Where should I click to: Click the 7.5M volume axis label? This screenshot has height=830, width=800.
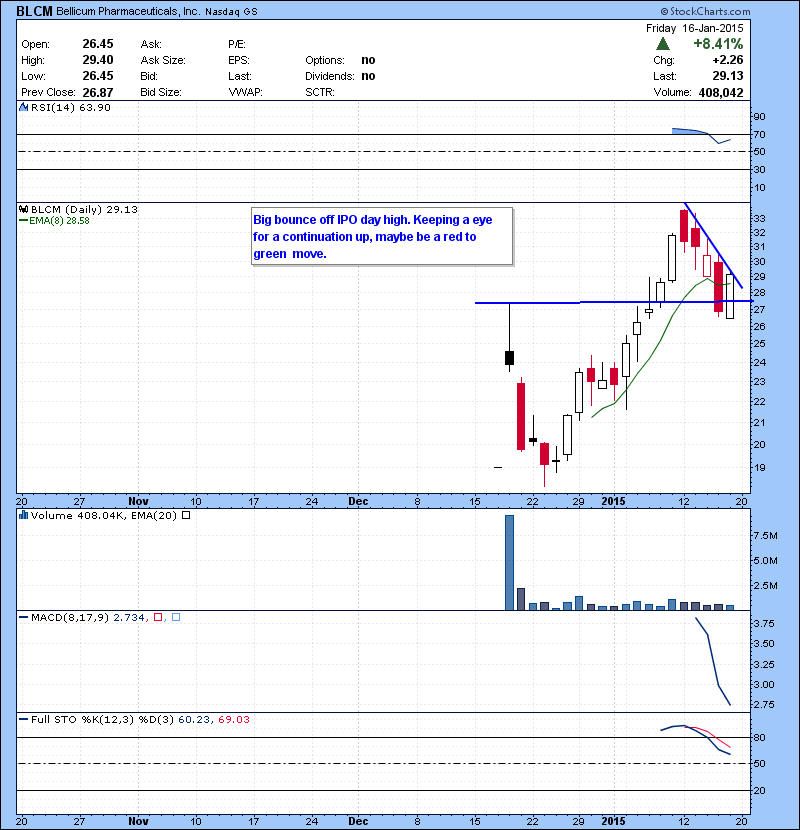click(x=766, y=536)
